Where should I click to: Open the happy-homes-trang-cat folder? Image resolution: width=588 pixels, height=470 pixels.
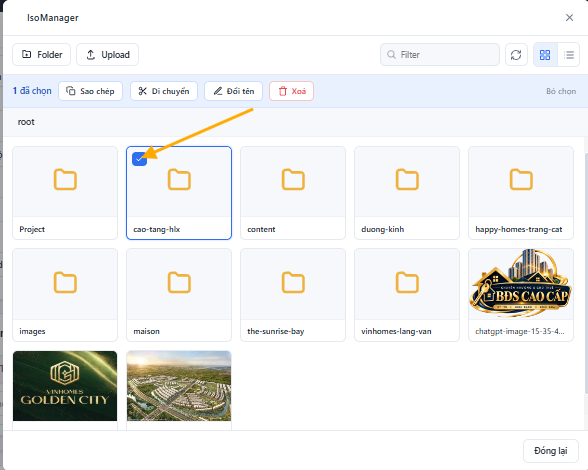coord(521,193)
